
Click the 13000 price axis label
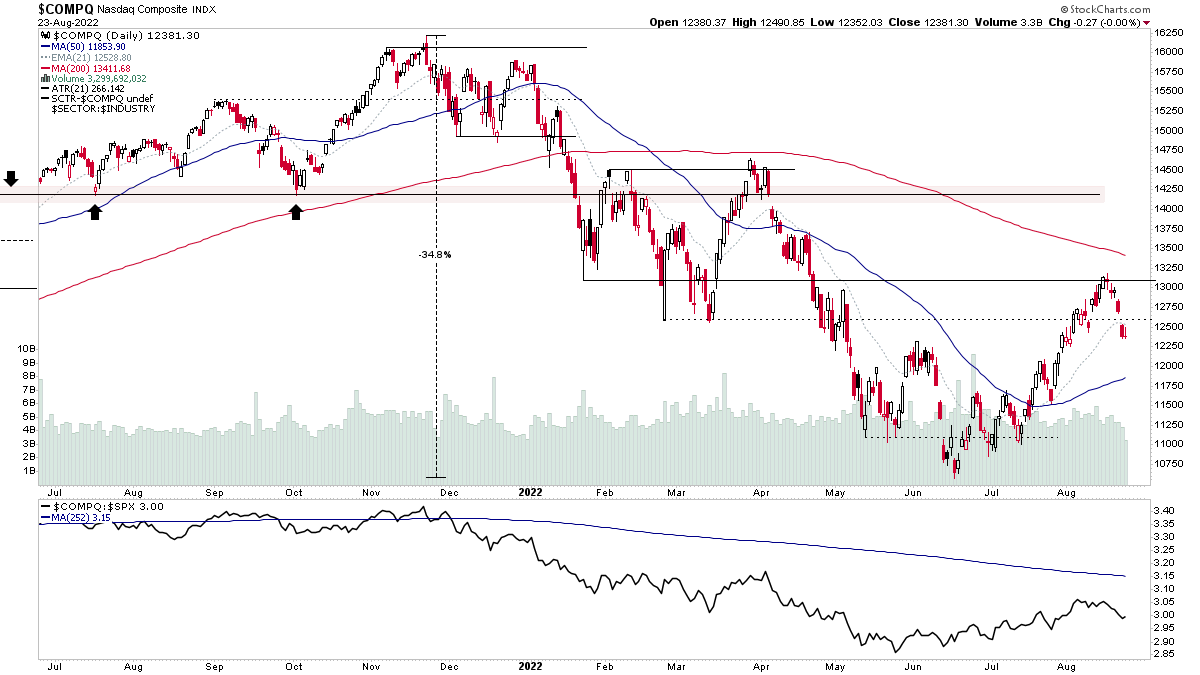point(1171,287)
